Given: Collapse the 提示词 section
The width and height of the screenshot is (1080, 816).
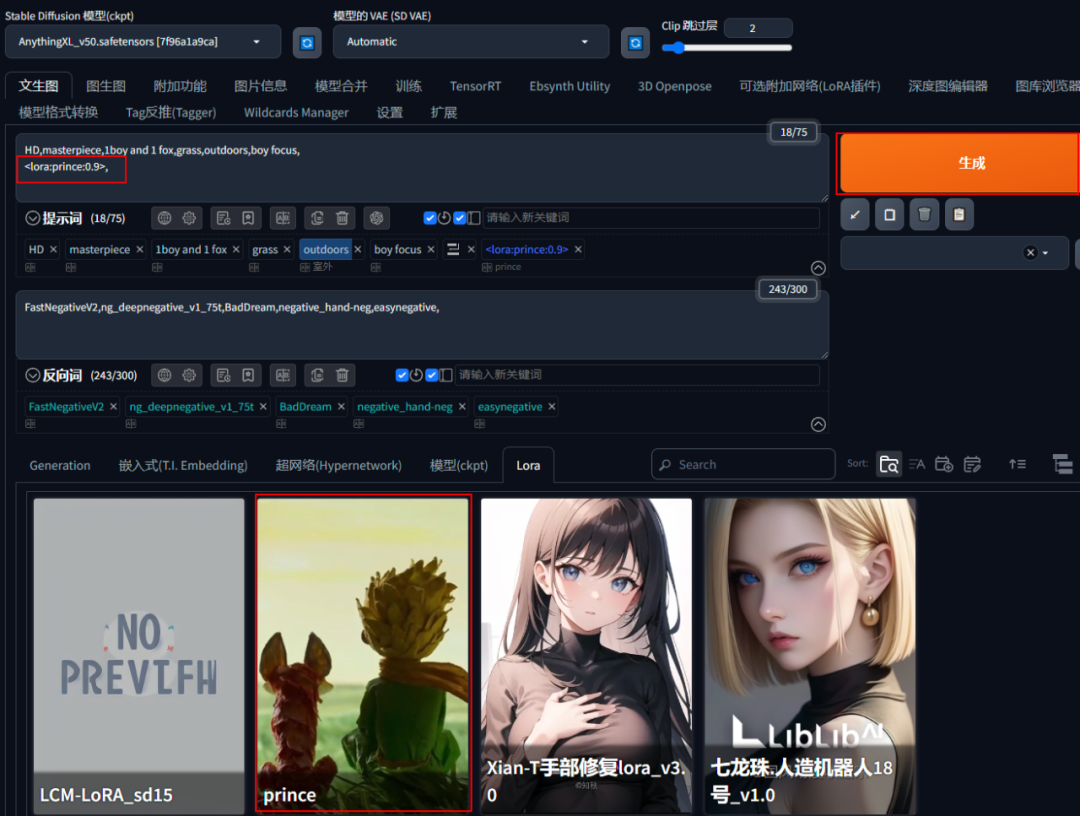Looking at the screenshot, I should (x=32, y=218).
